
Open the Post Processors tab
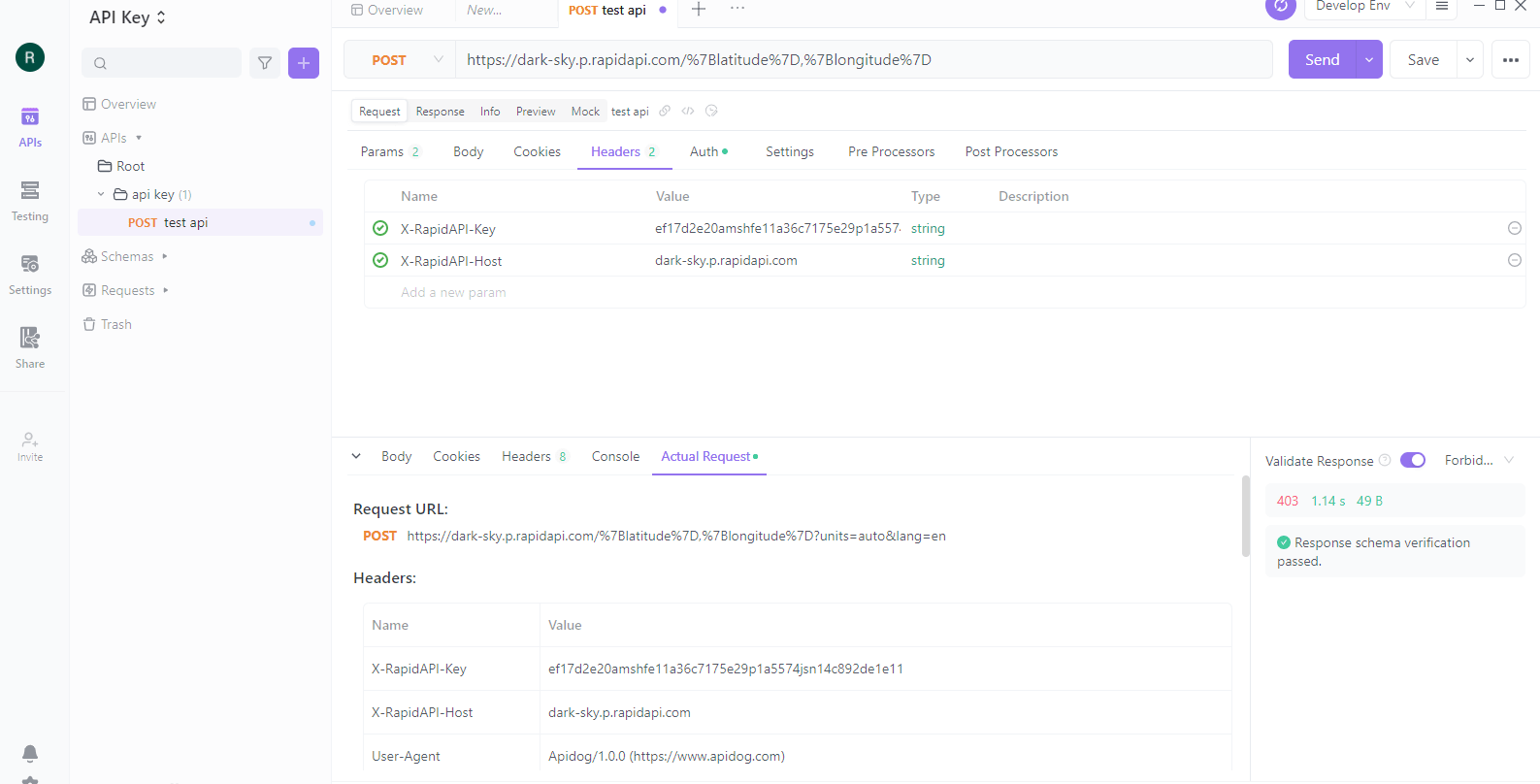pyautogui.click(x=1012, y=151)
